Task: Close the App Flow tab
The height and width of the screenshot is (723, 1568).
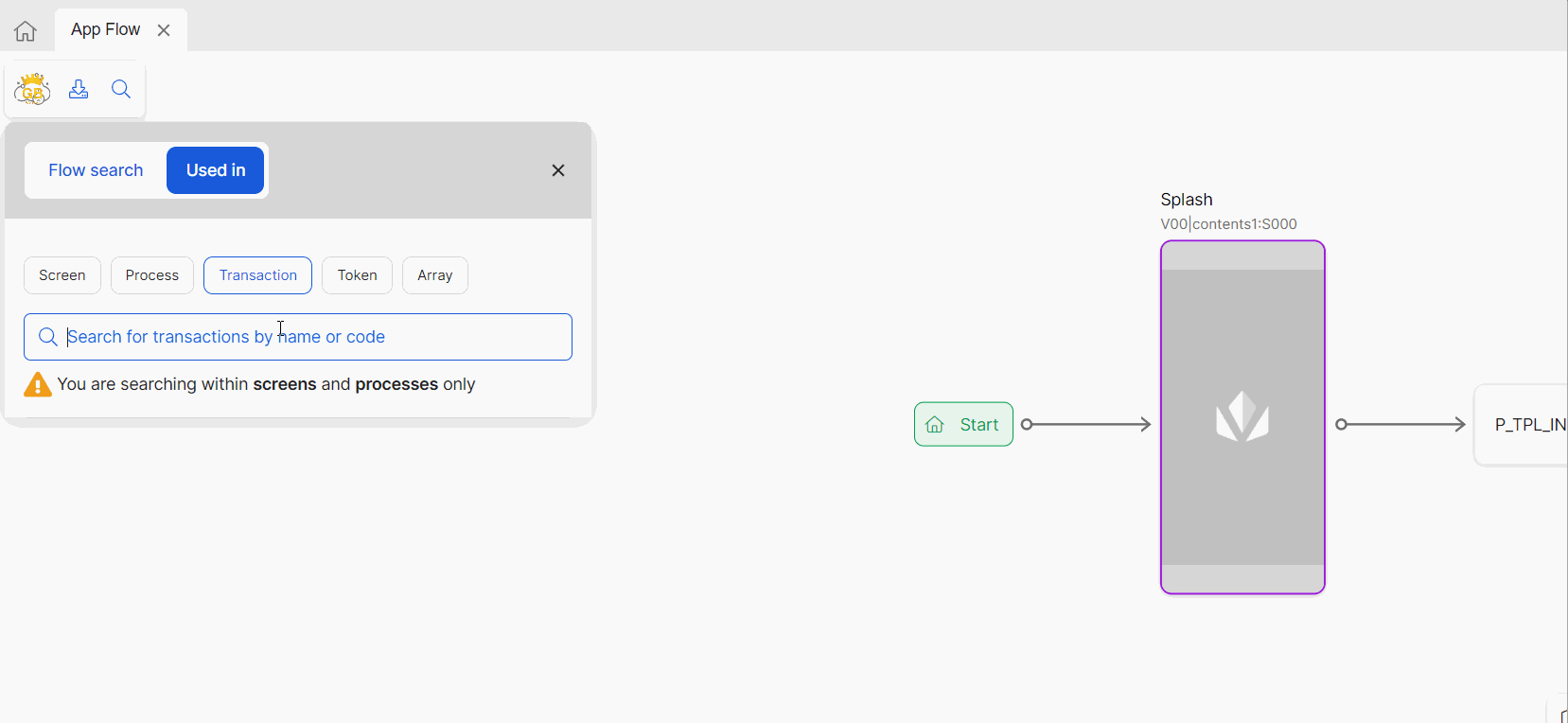Action: [164, 30]
